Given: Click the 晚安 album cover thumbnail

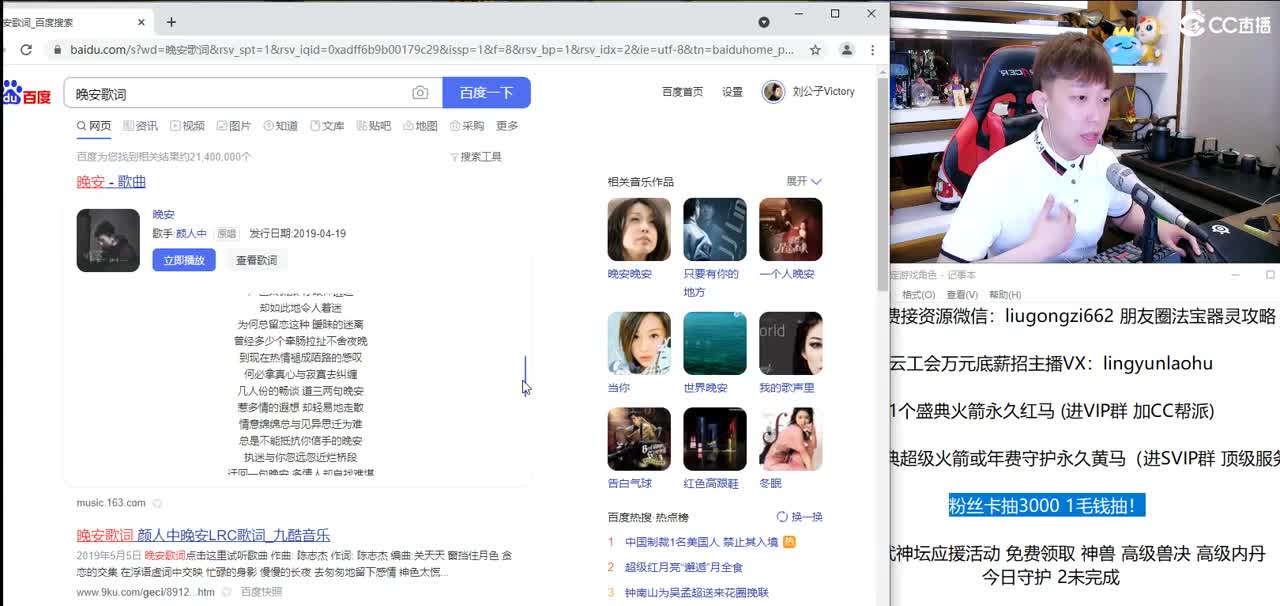Looking at the screenshot, I should (108, 240).
